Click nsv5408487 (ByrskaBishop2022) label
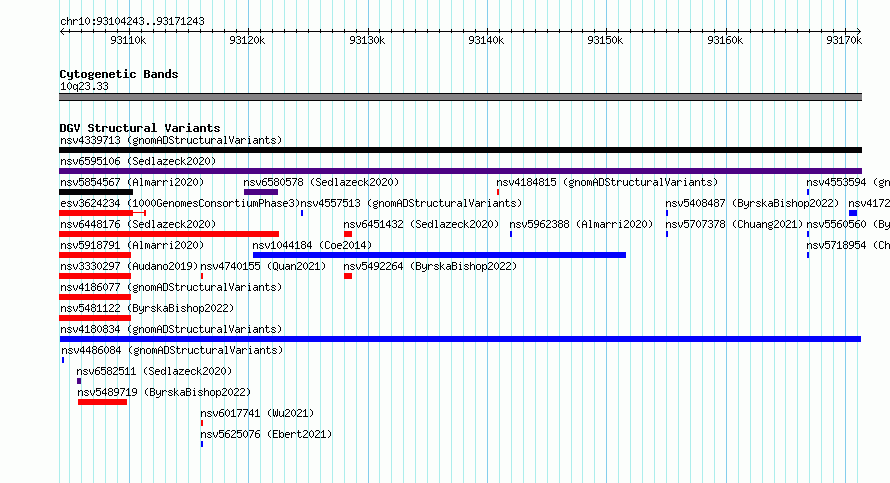 (x=752, y=203)
